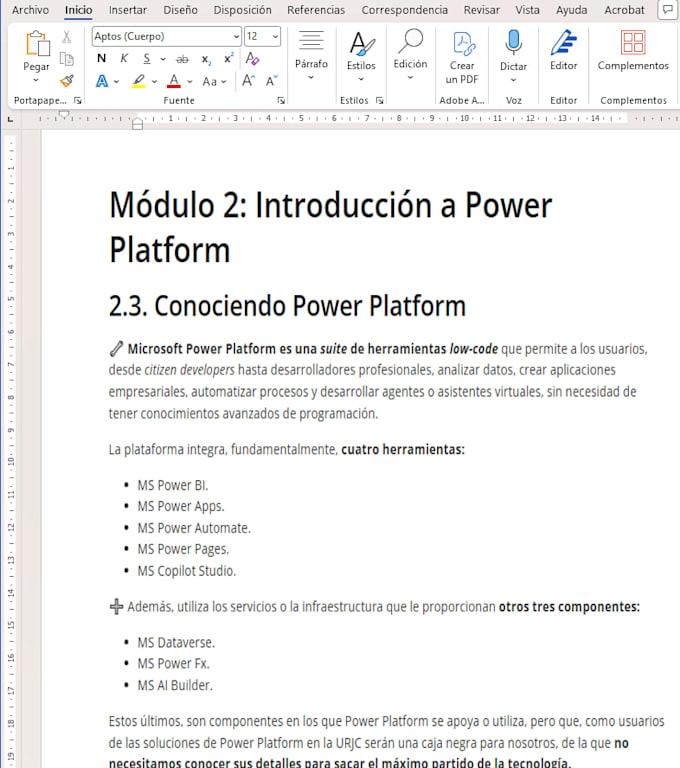
Task: Open underline style dropdown arrow
Action: tap(163, 59)
